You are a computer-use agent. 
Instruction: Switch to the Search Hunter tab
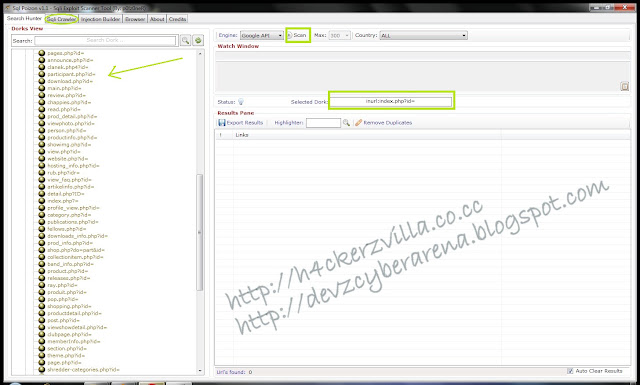coord(24,18)
